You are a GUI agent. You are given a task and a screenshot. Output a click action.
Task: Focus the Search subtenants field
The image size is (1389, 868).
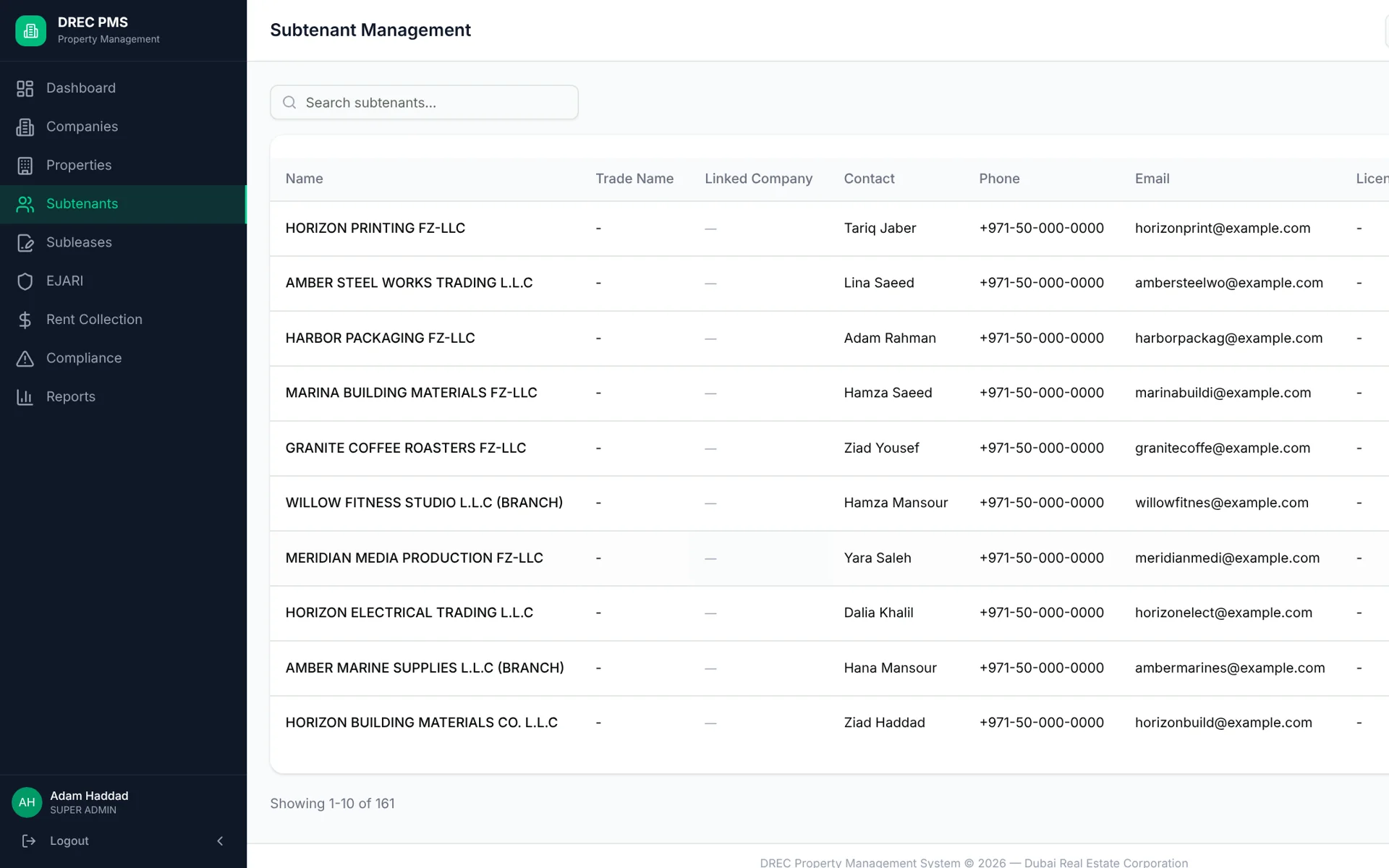[x=424, y=103]
